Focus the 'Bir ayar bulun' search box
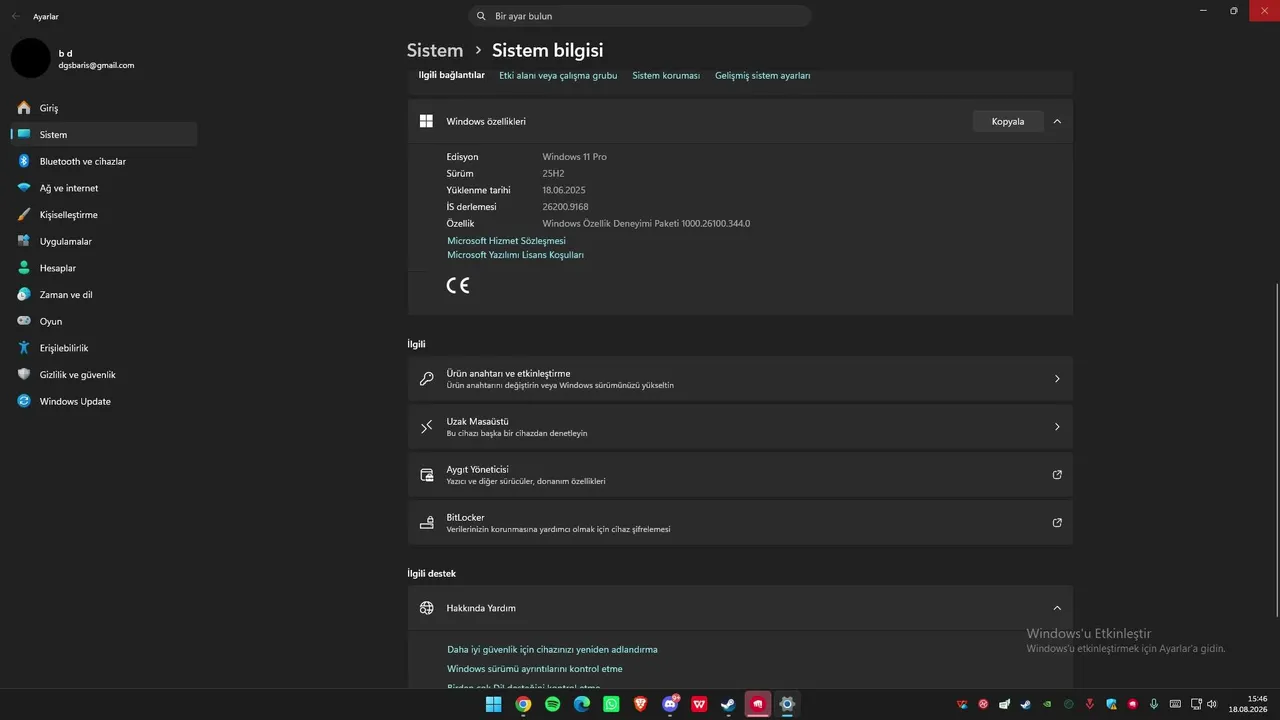Image resolution: width=1280 pixels, height=720 pixels. click(640, 16)
